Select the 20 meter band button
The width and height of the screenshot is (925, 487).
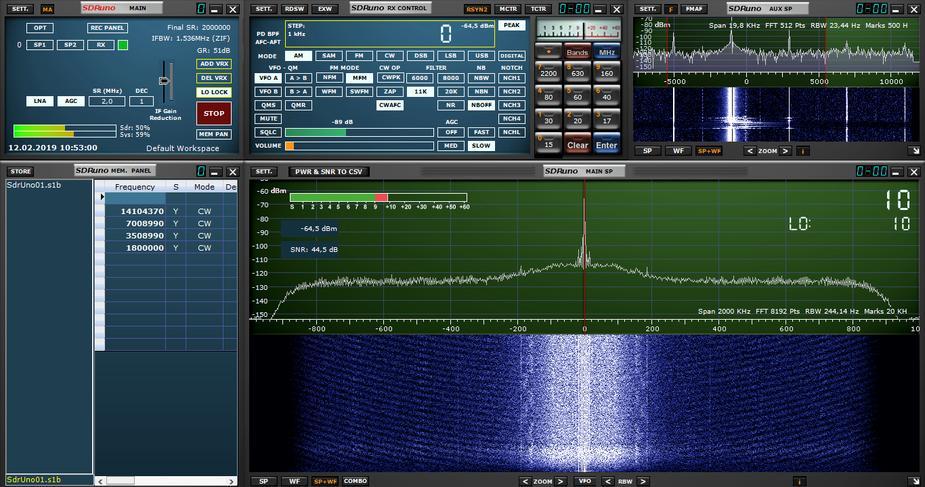tap(578, 119)
